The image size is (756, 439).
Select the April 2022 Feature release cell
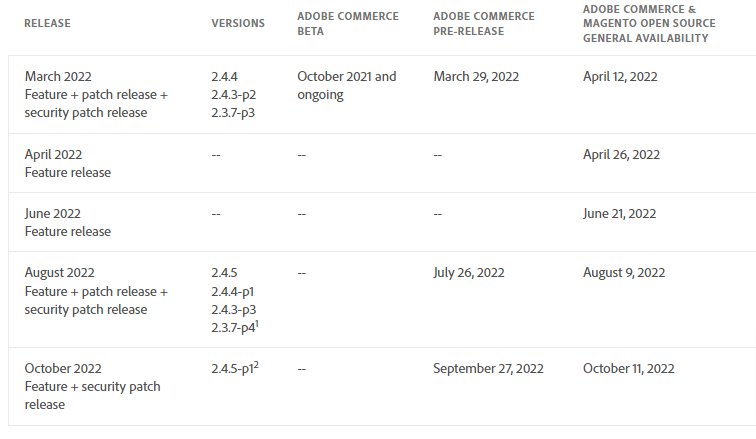pyautogui.click(x=68, y=163)
